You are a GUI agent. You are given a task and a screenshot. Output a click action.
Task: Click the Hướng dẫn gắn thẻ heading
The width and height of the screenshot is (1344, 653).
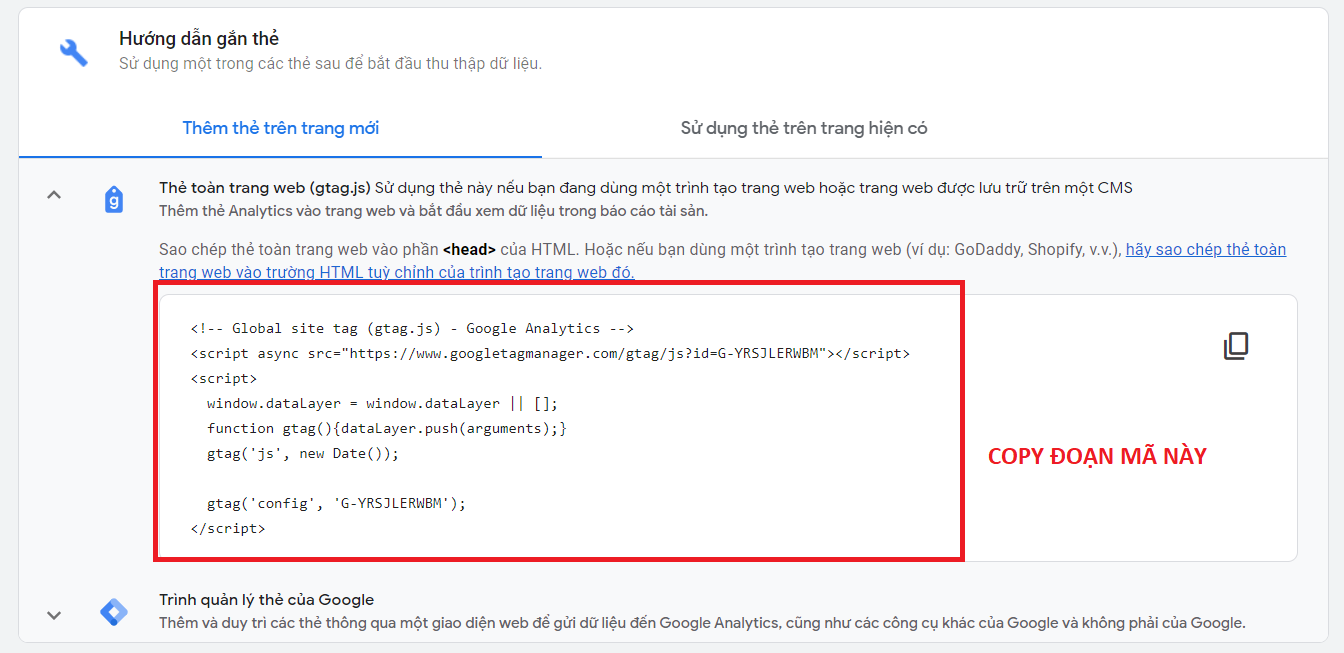click(199, 39)
